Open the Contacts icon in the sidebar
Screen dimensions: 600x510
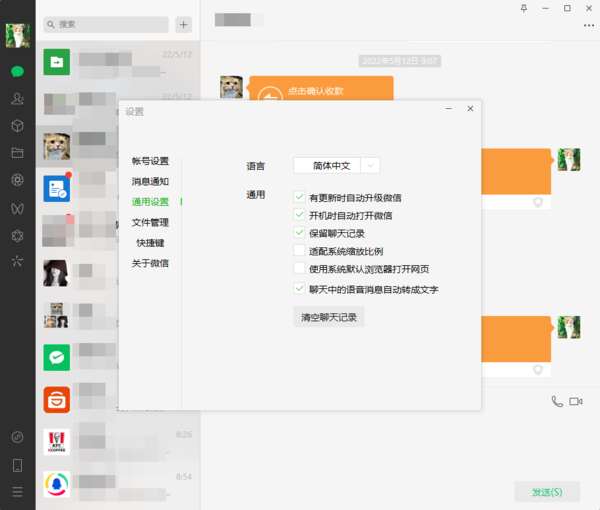coord(17,98)
